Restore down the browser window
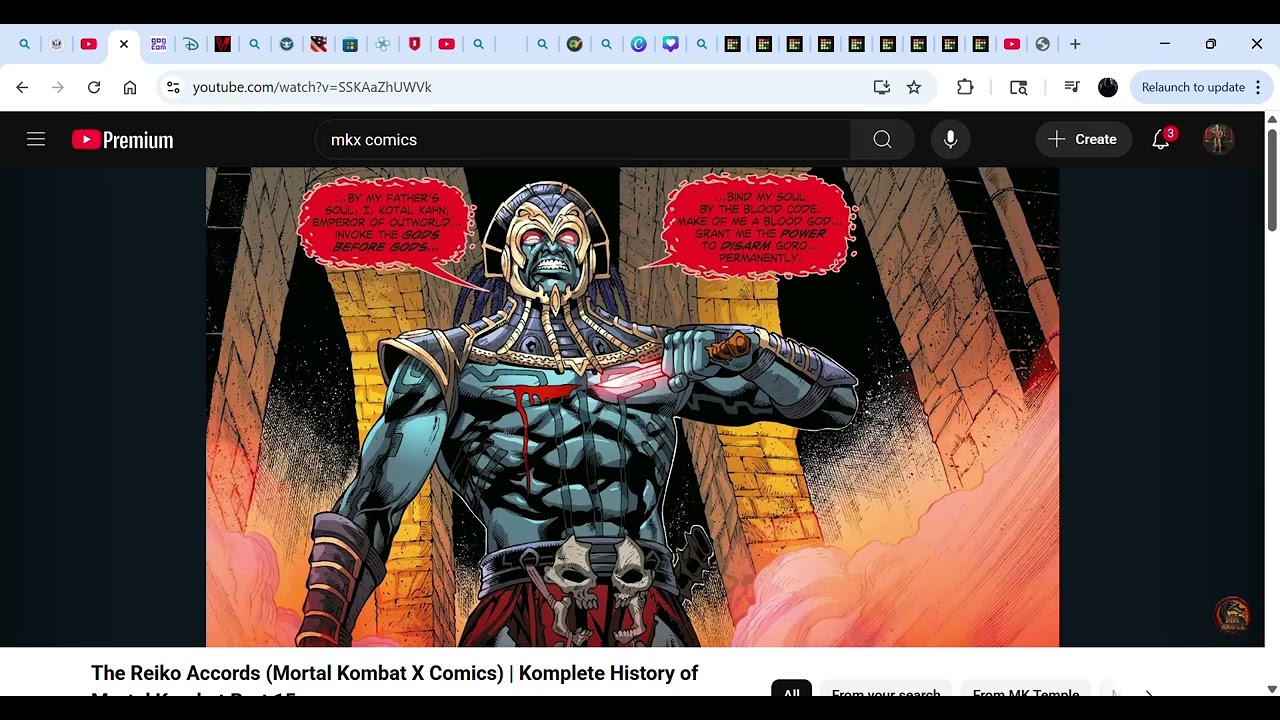This screenshot has width=1280, height=720. pos(1210,44)
